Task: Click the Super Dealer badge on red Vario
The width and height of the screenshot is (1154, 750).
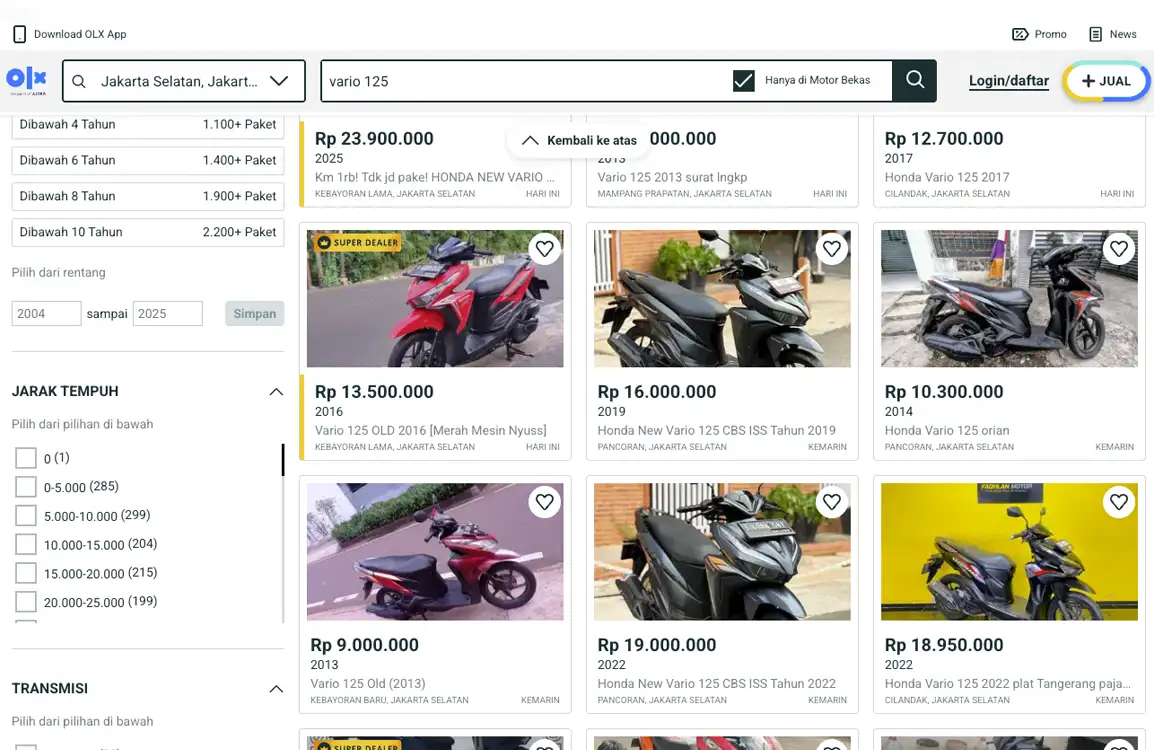Action: click(358, 242)
